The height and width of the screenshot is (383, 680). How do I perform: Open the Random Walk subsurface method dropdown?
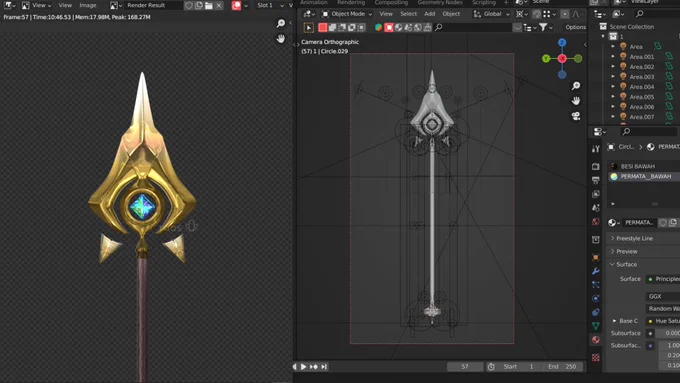(663, 308)
